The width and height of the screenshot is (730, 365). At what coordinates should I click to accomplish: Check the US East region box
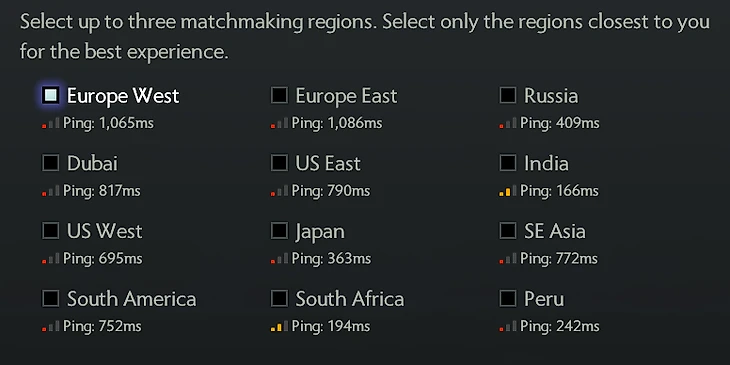(x=279, y=163)
